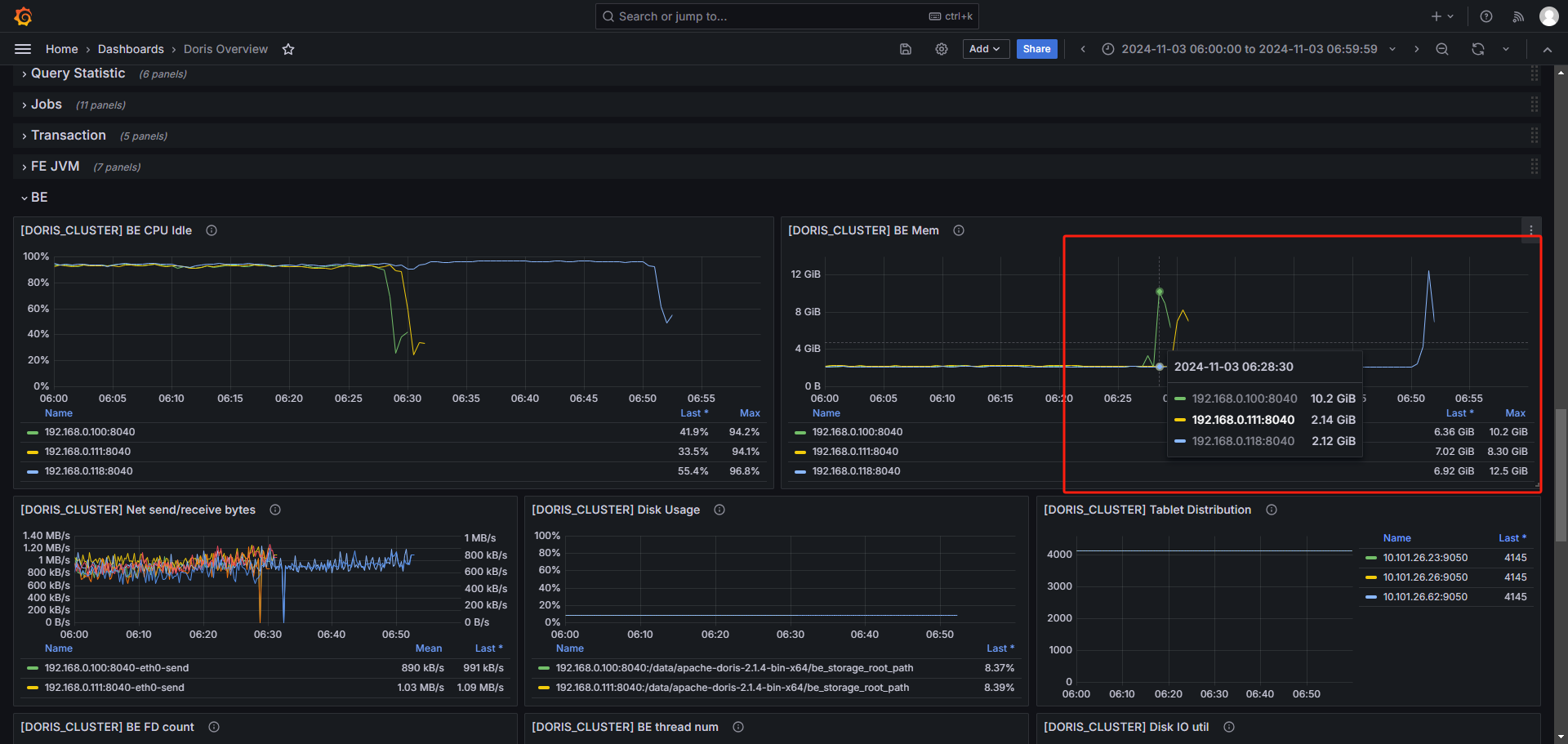Show info for Disk Usage panel
This screenshot has width=1568, height=744.
point(719,510)
